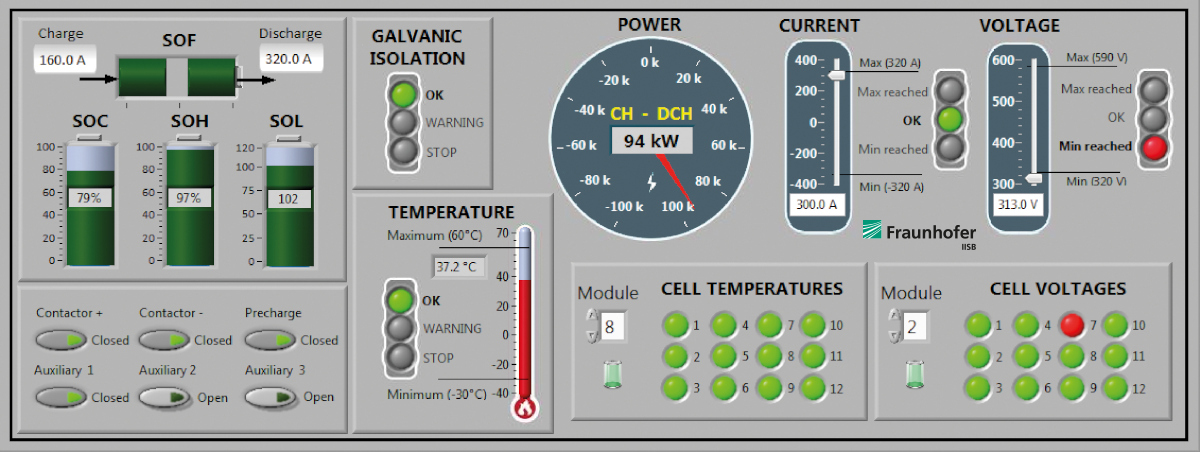Image resolution: width=1200 pixels, height=452 pixels.
Task: Toggle the Contactor + switch
Action: click(62, 340)
